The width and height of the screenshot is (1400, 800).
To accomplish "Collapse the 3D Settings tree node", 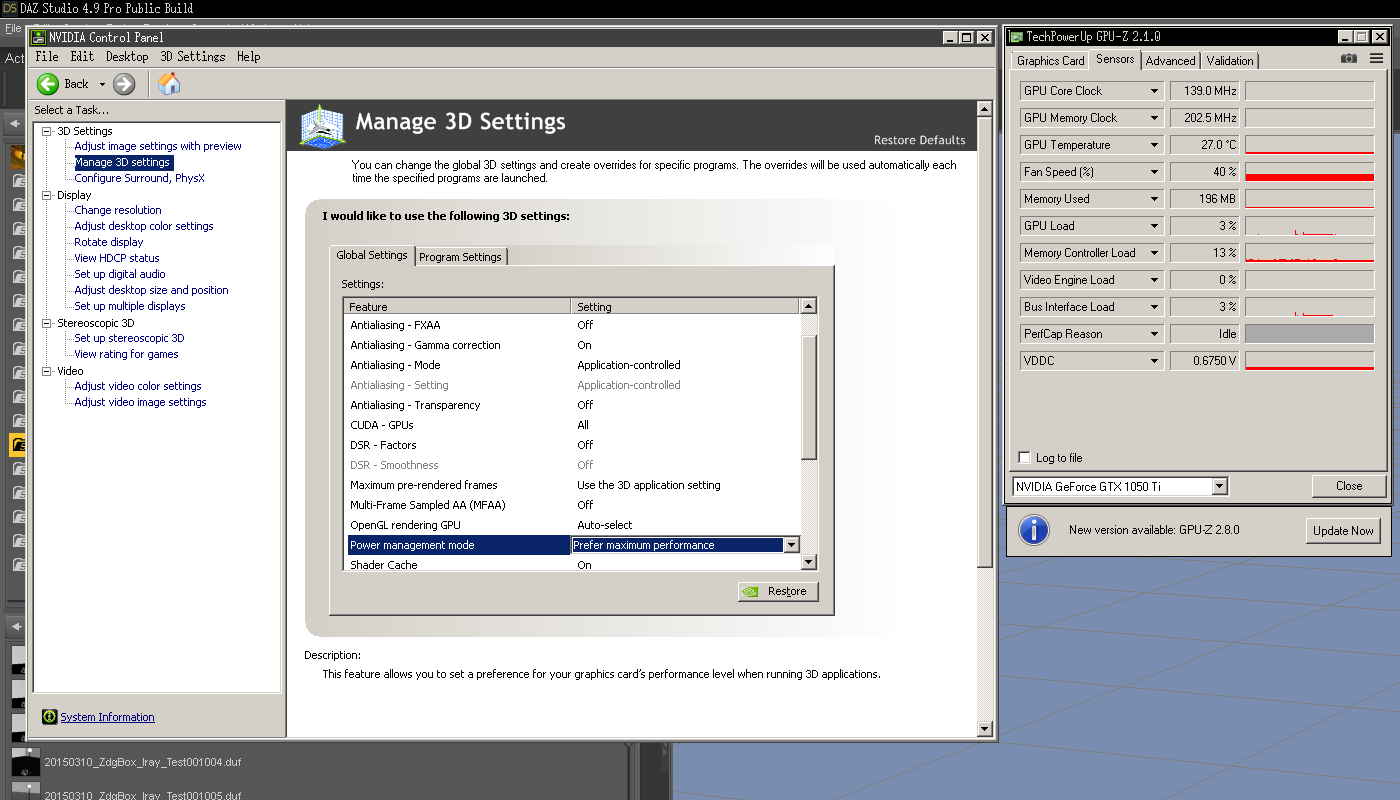I will coord(46,131).
